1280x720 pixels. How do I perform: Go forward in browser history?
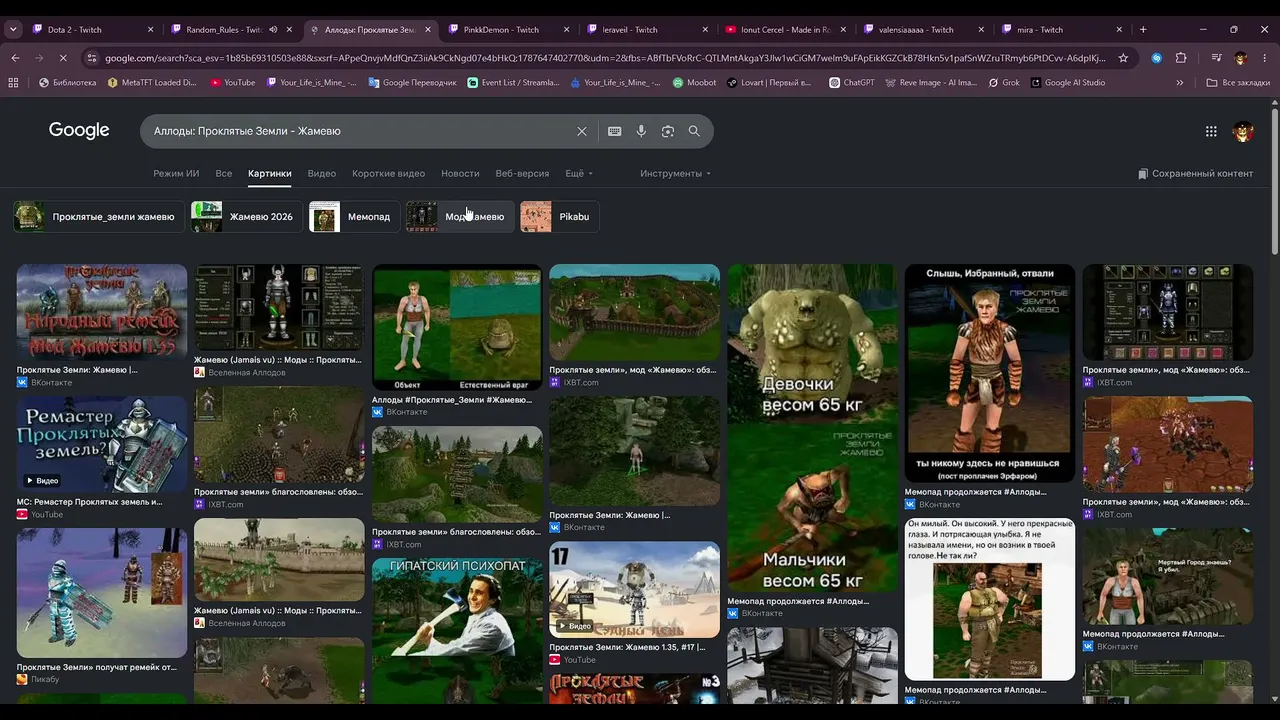(41, 58)
